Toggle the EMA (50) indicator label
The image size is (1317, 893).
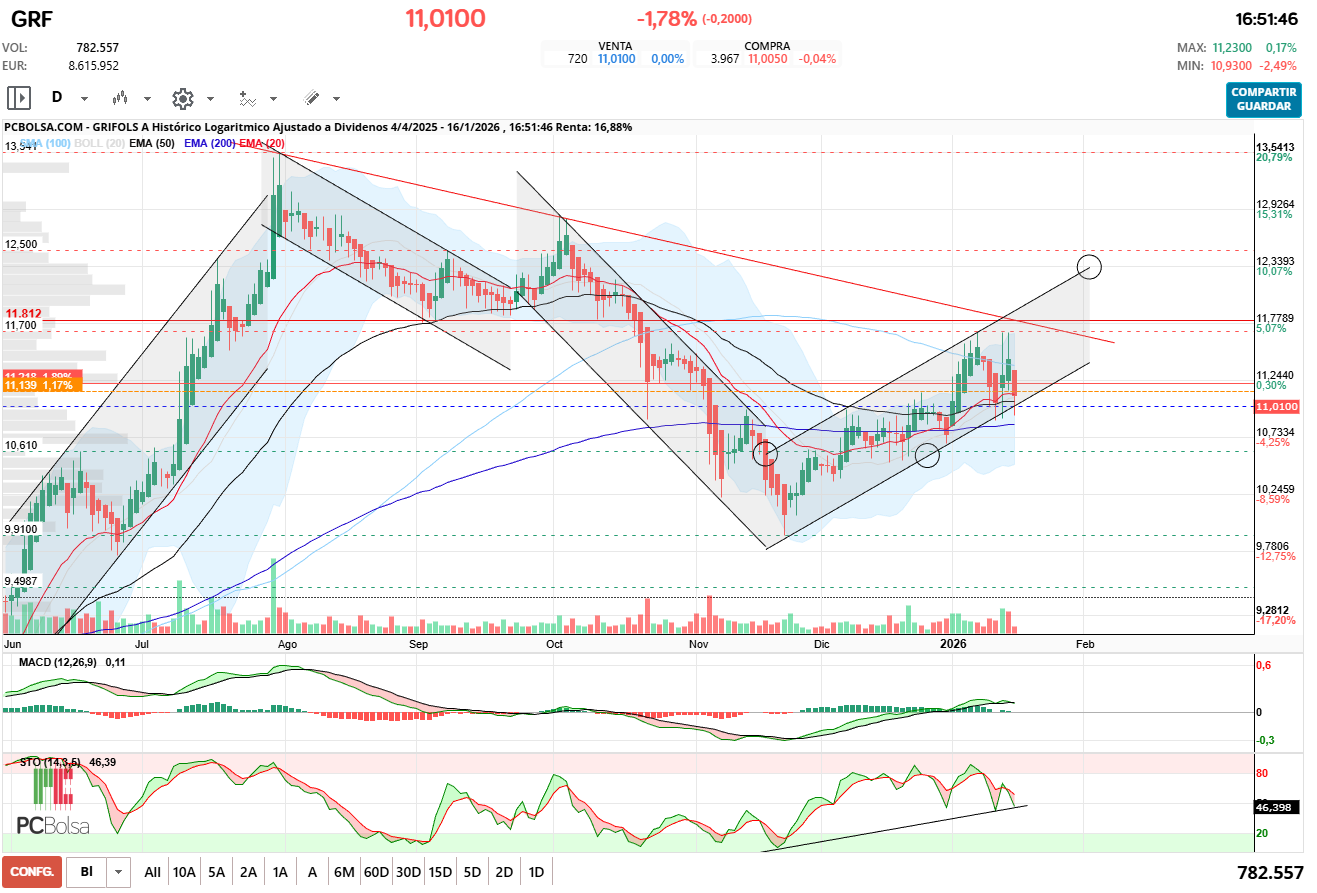[x=153, y=144]
